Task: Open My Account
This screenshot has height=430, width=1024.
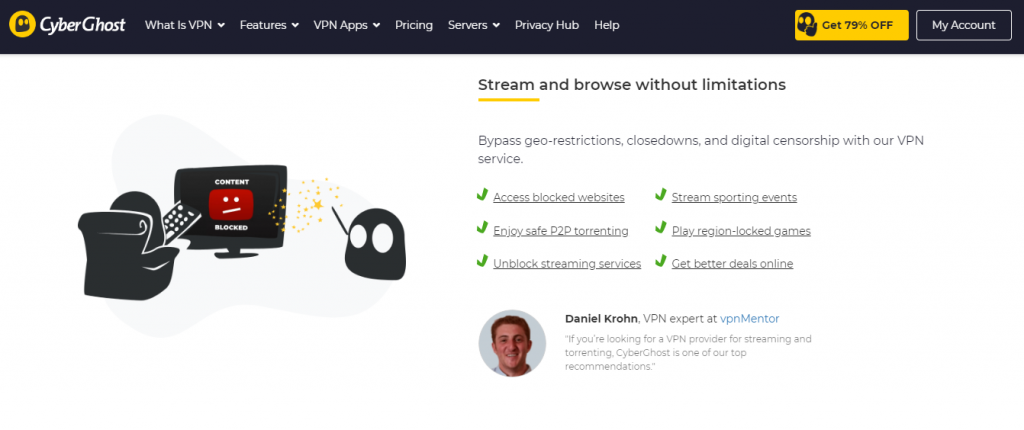Action: coord(963,25)
